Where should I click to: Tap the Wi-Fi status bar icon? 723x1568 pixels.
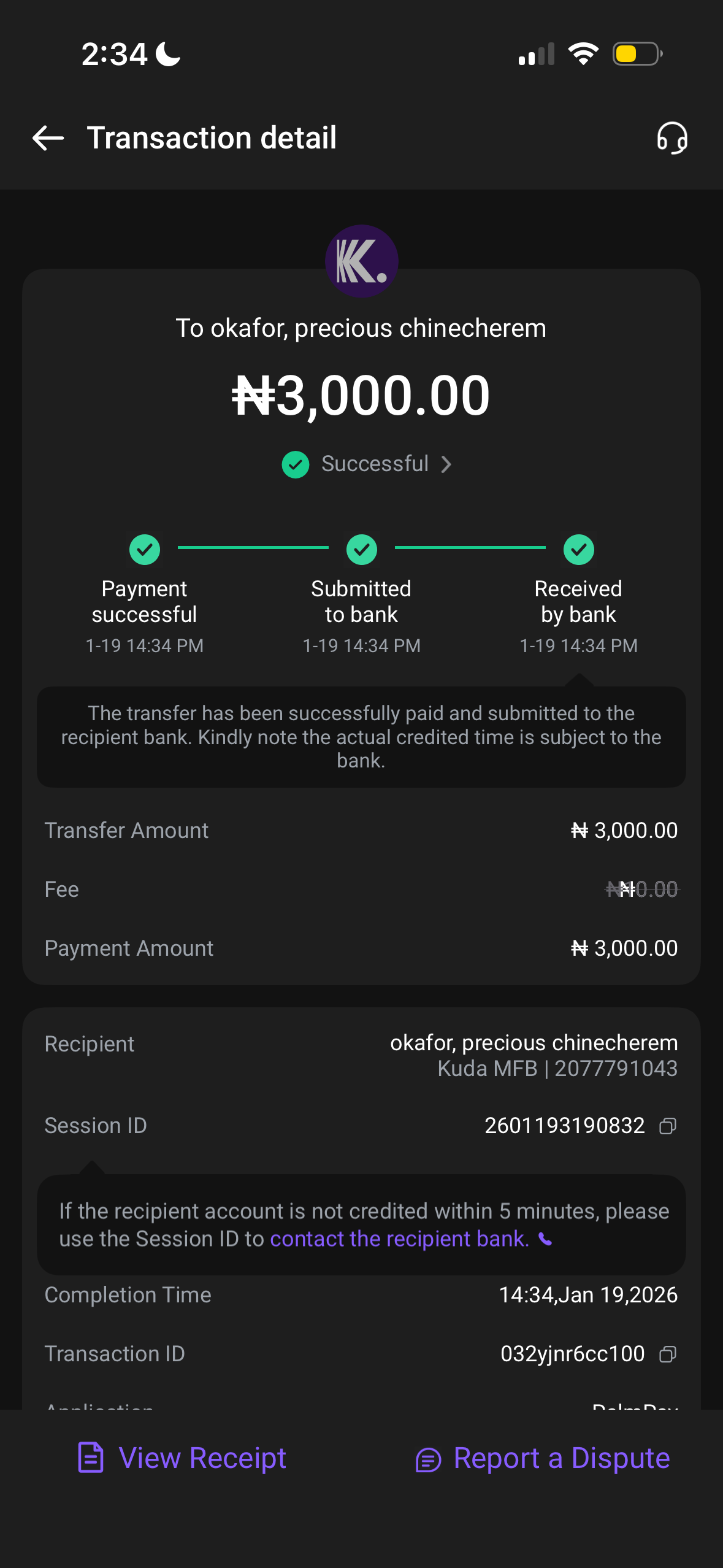(583, 54)
